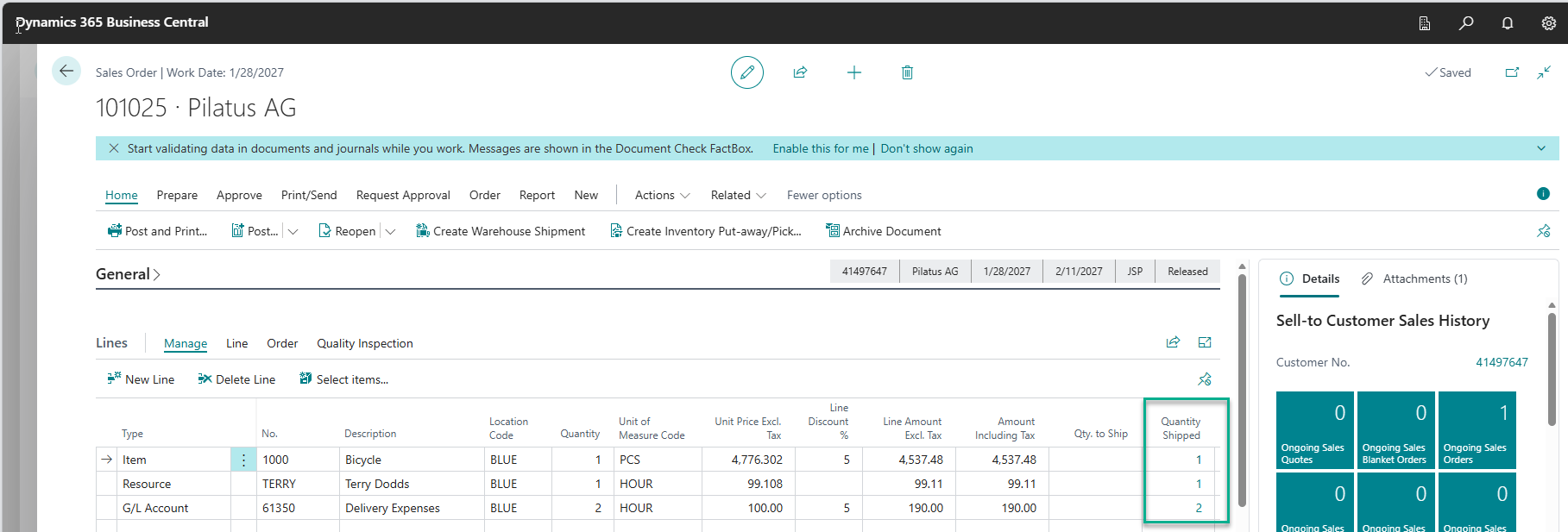
Task: Click the main page vertical scrollbar
Action: (x=1242, y=390)
